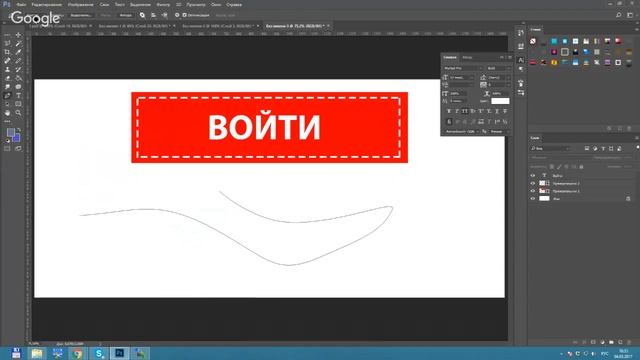This screenshot has height=360, width=640.
Task: Click the foreground color swatch
Action: click(11, 132)
